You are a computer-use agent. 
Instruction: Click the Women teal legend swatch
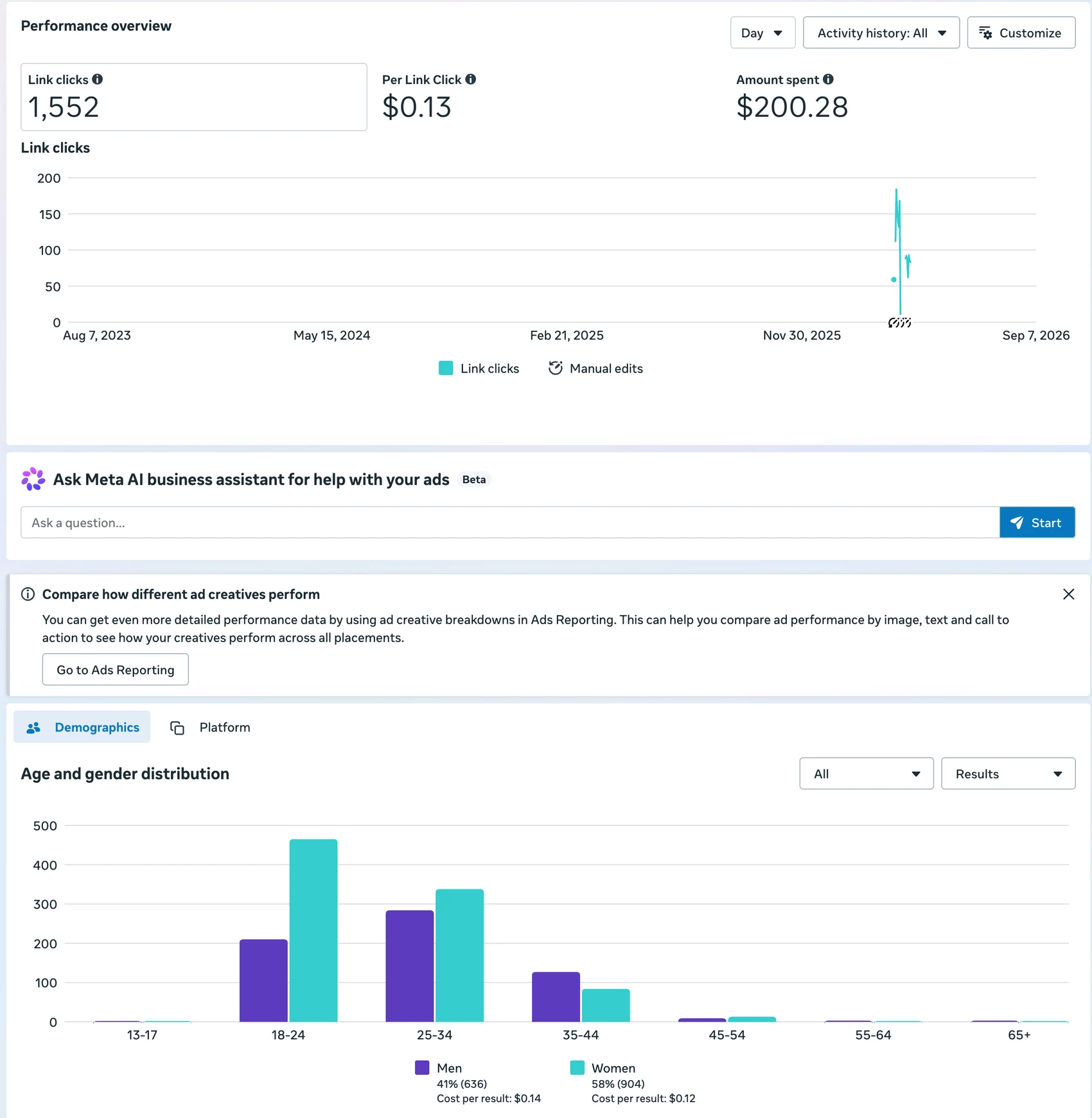point(577,1067)
